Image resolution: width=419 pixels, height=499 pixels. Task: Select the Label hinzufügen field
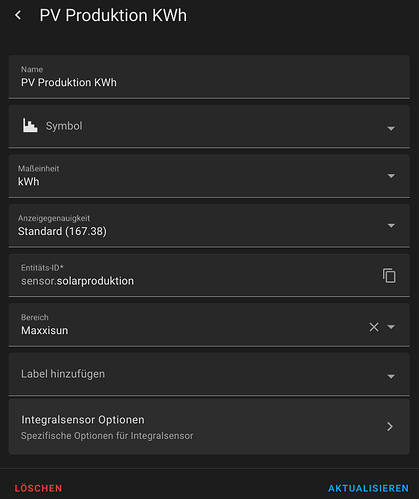(x=209, y=374)
